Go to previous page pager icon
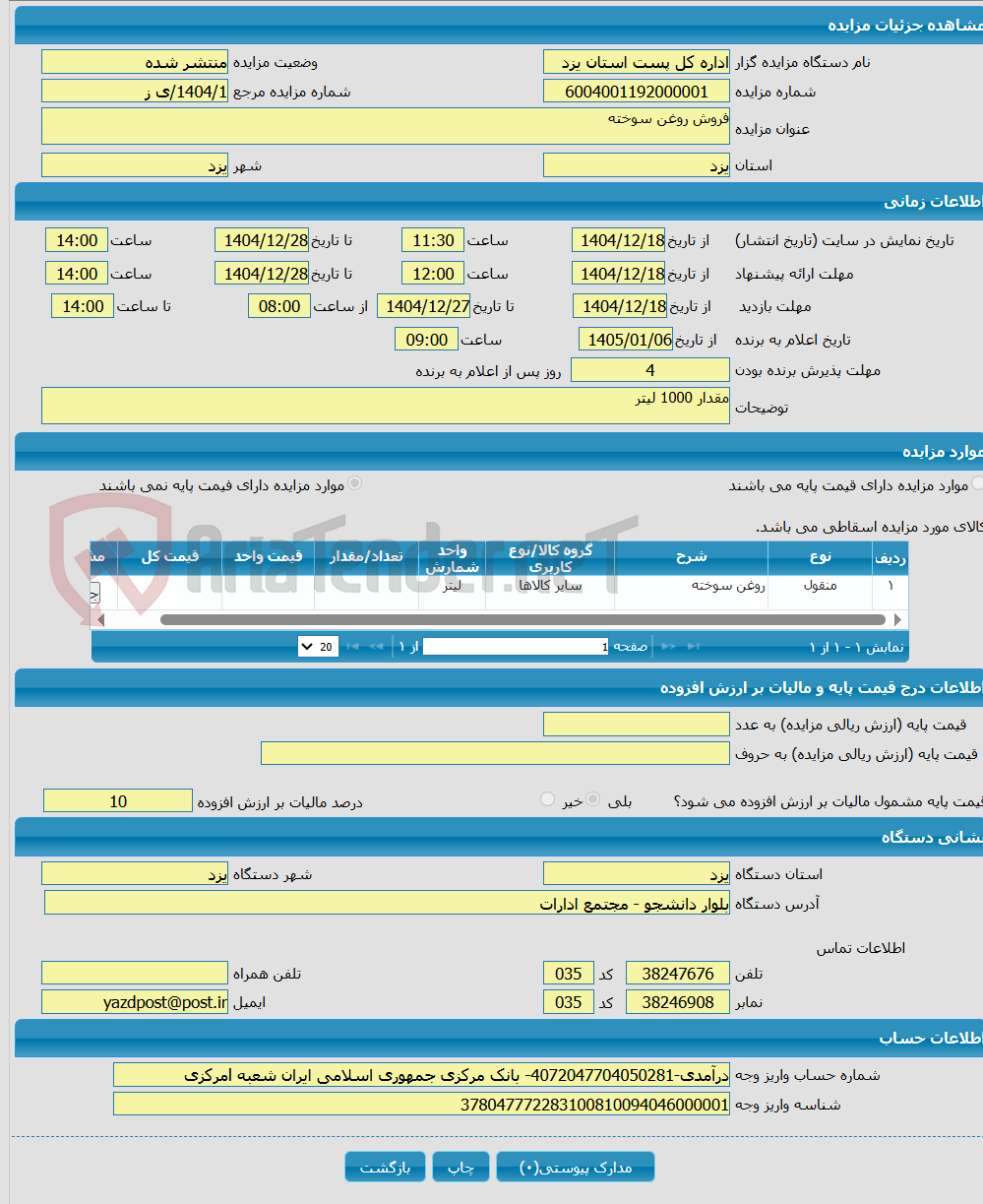This screenshot has width=983, height=1204. pos(377,647)
